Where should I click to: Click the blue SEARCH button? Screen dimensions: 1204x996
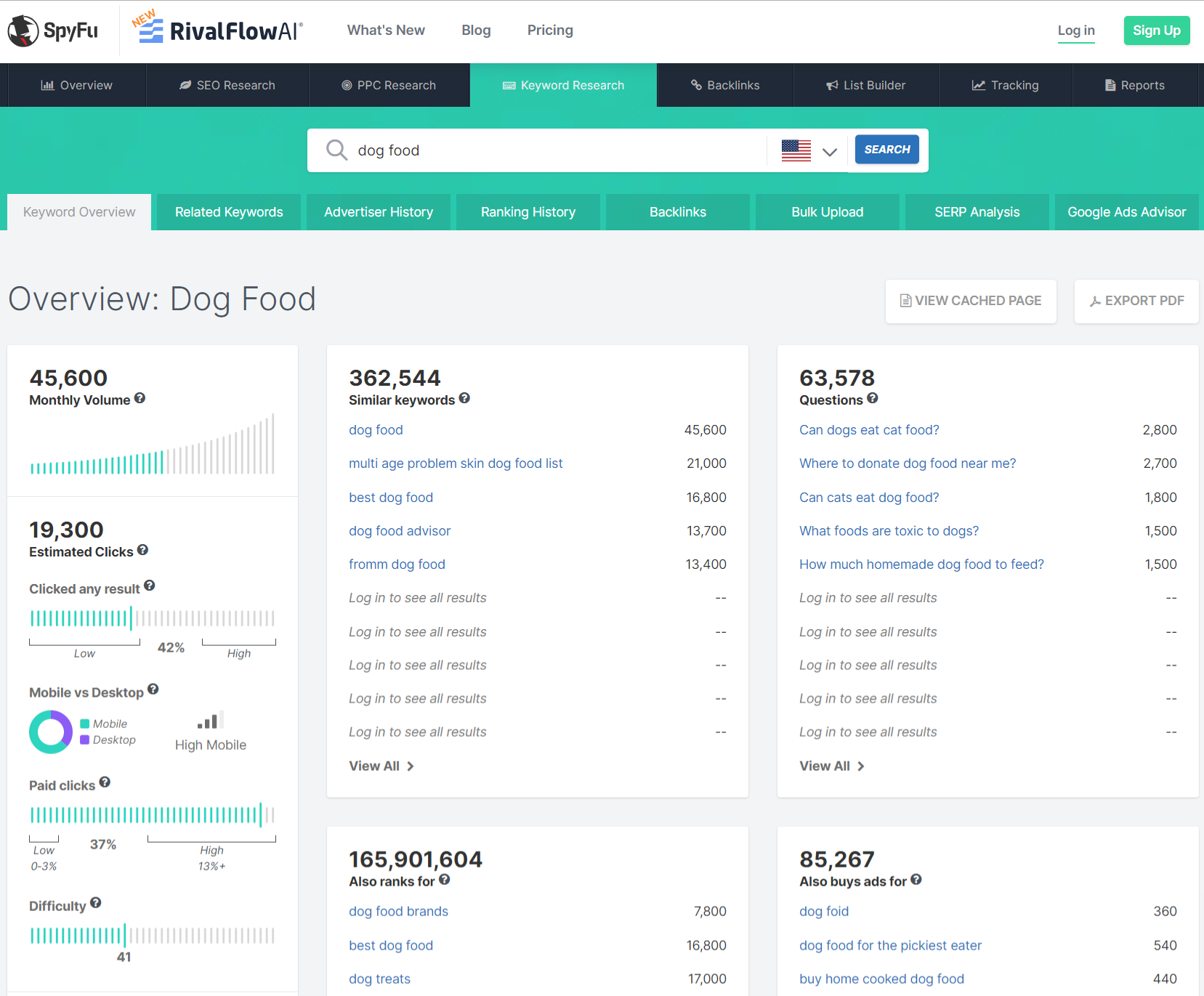887,149
